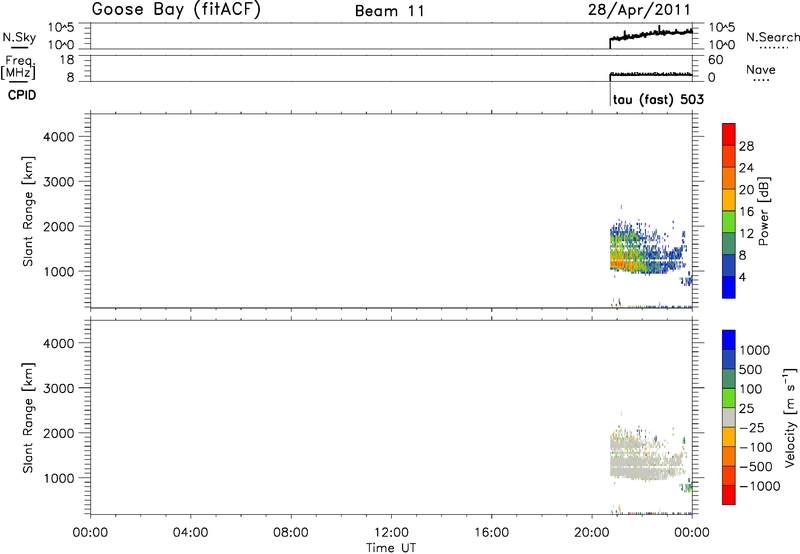Screen dimensions: 800x554
Task: Click the blue bottom power swatch below 4
Action: click(729, 287)
